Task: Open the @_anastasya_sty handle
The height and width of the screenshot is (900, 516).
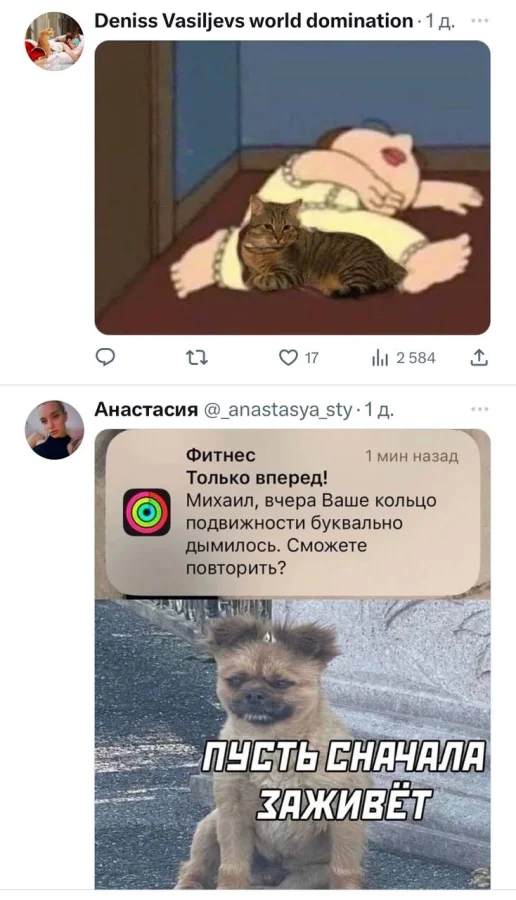Action: pyautogui.click(x=277, y=410)
